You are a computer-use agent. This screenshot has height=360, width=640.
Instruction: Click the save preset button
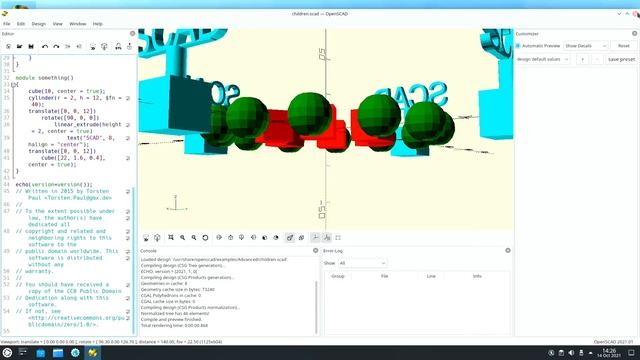point(621,59)
